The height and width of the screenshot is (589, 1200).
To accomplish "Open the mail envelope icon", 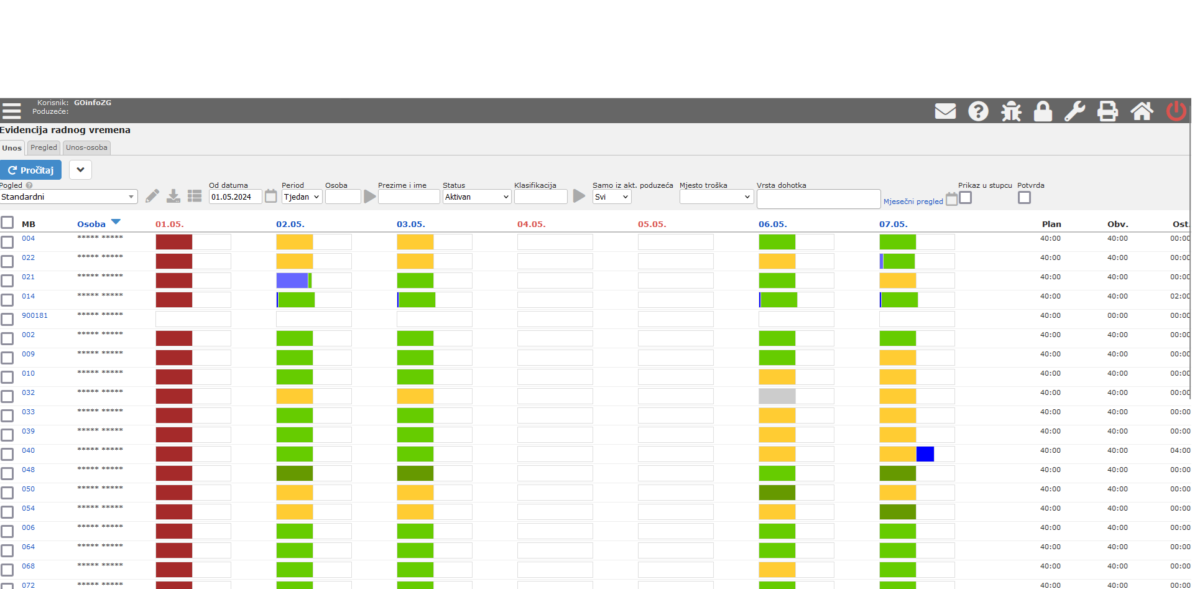I will click(x=945, y=111).
